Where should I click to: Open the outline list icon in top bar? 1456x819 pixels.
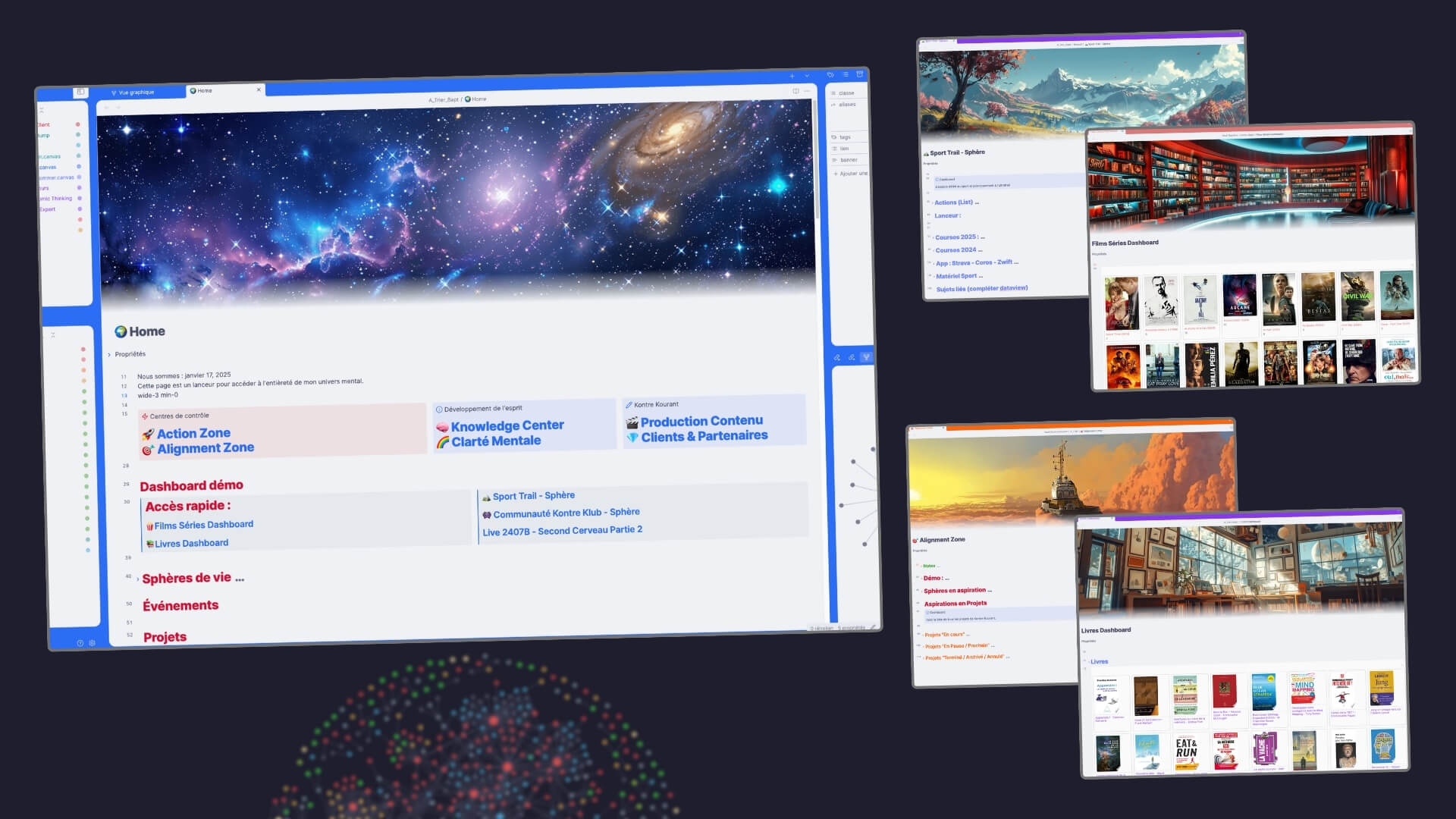click(x=846, y=74)
